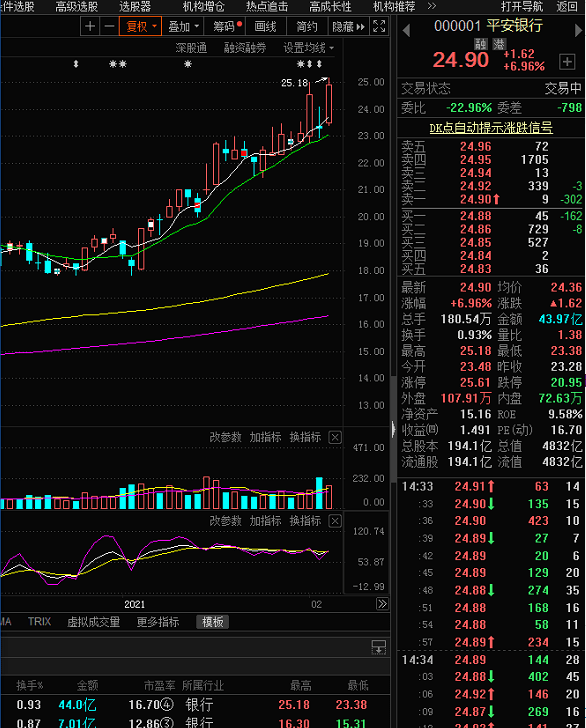Screen dimensions: 586x728
Task: Open the 高成长性 menu
Action: [331, 6]
